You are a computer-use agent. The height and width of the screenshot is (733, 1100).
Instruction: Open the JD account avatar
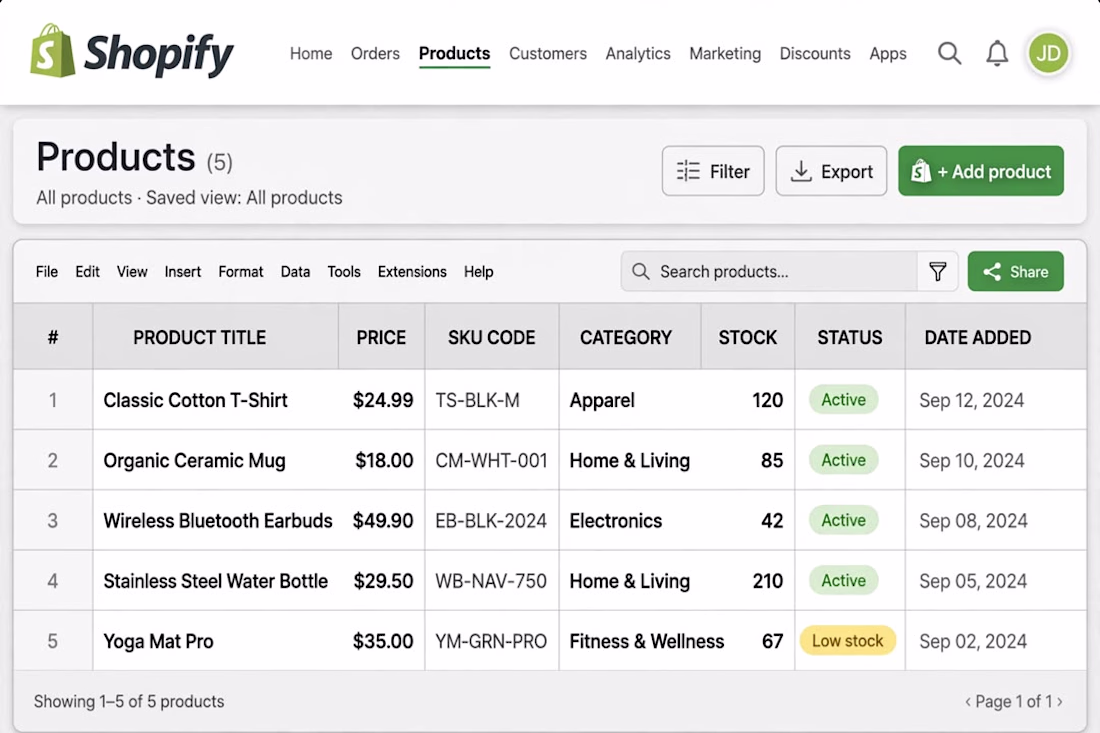1048,53
